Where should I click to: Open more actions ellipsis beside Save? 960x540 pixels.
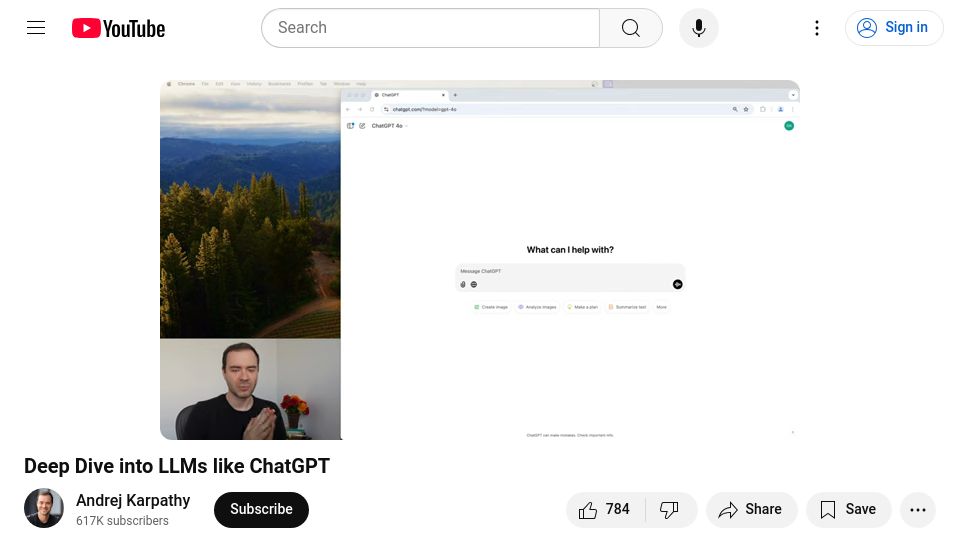tap(918, 509)
